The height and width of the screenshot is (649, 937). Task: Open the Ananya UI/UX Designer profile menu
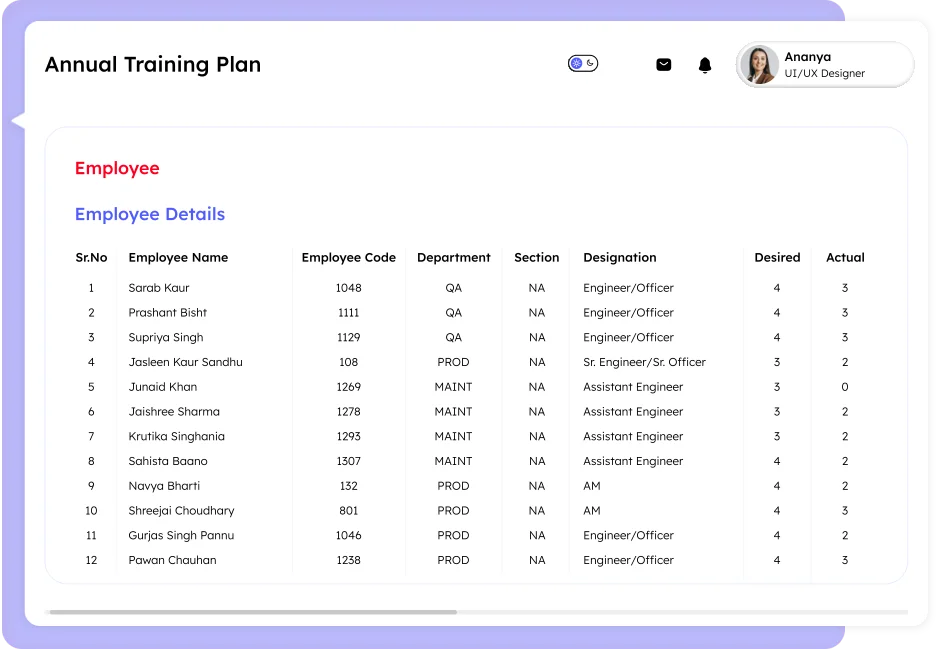coord(825,65)
